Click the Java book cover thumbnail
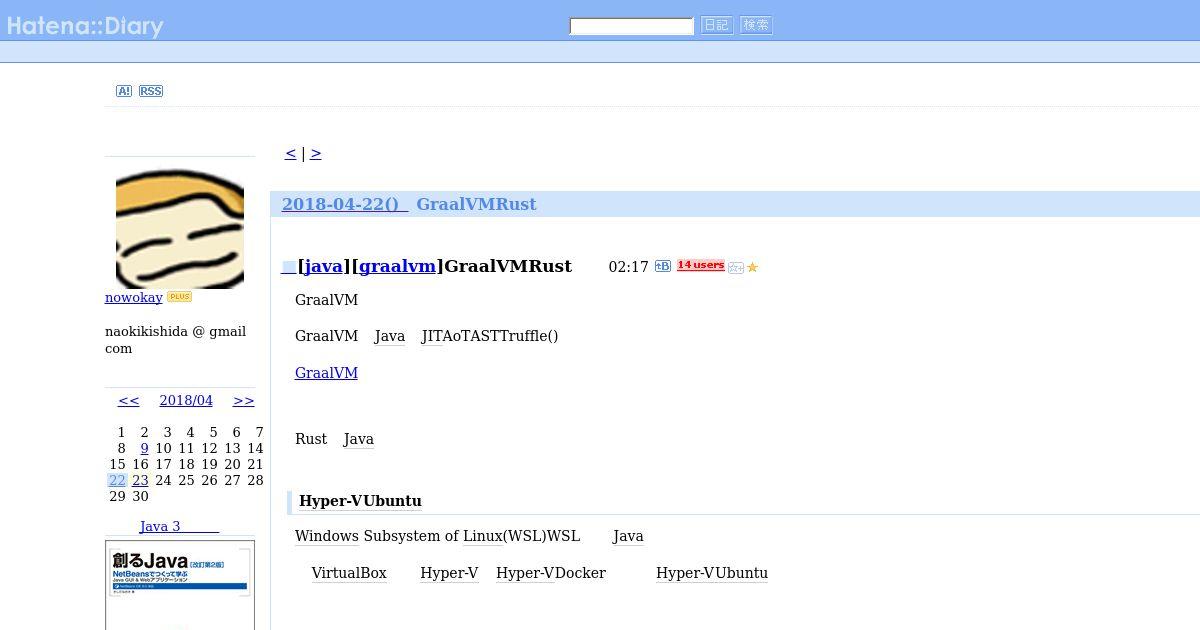 tap(180, 585)
